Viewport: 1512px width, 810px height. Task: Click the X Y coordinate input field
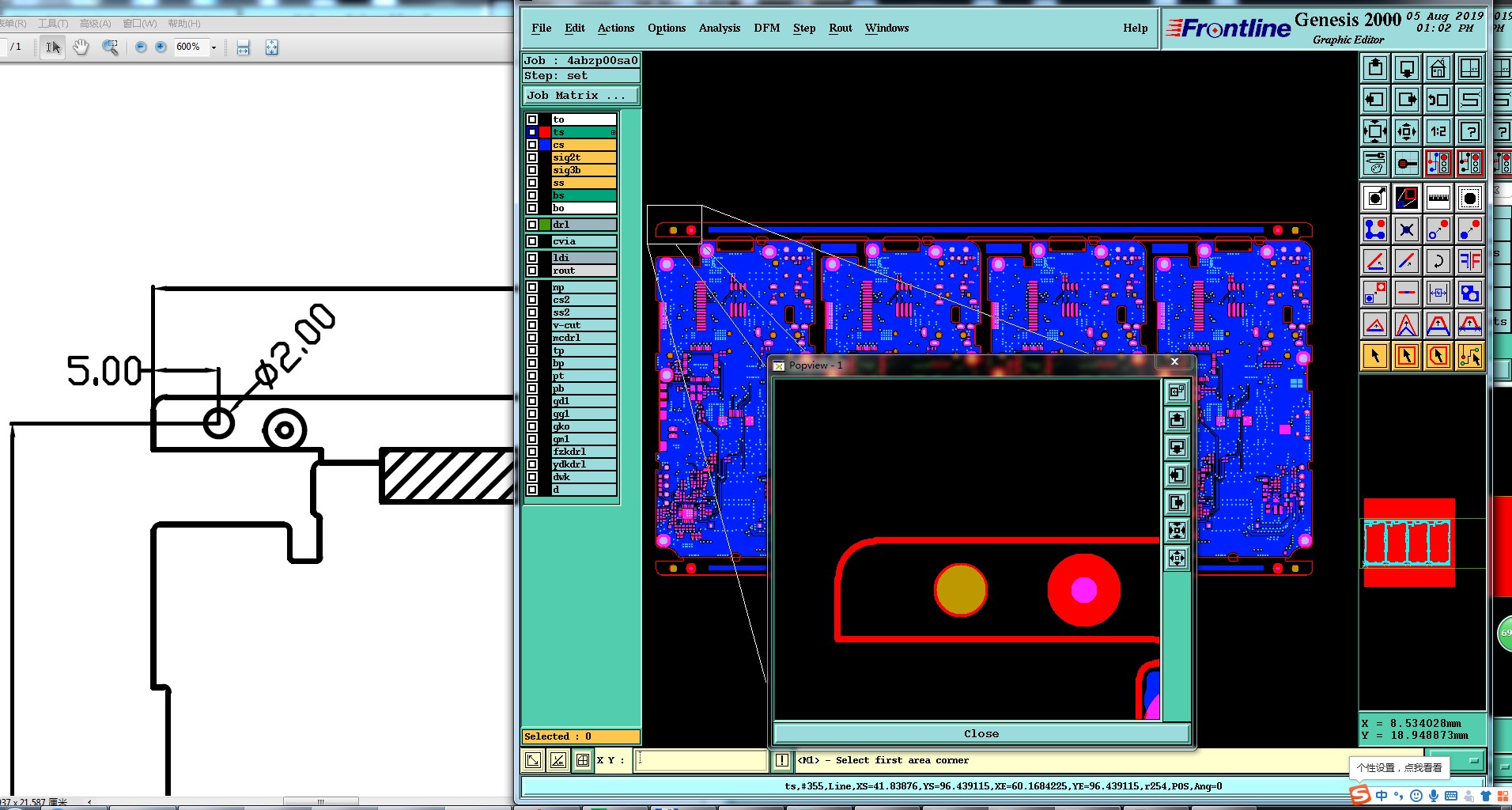pyautogui.click(x=701, y=760)
